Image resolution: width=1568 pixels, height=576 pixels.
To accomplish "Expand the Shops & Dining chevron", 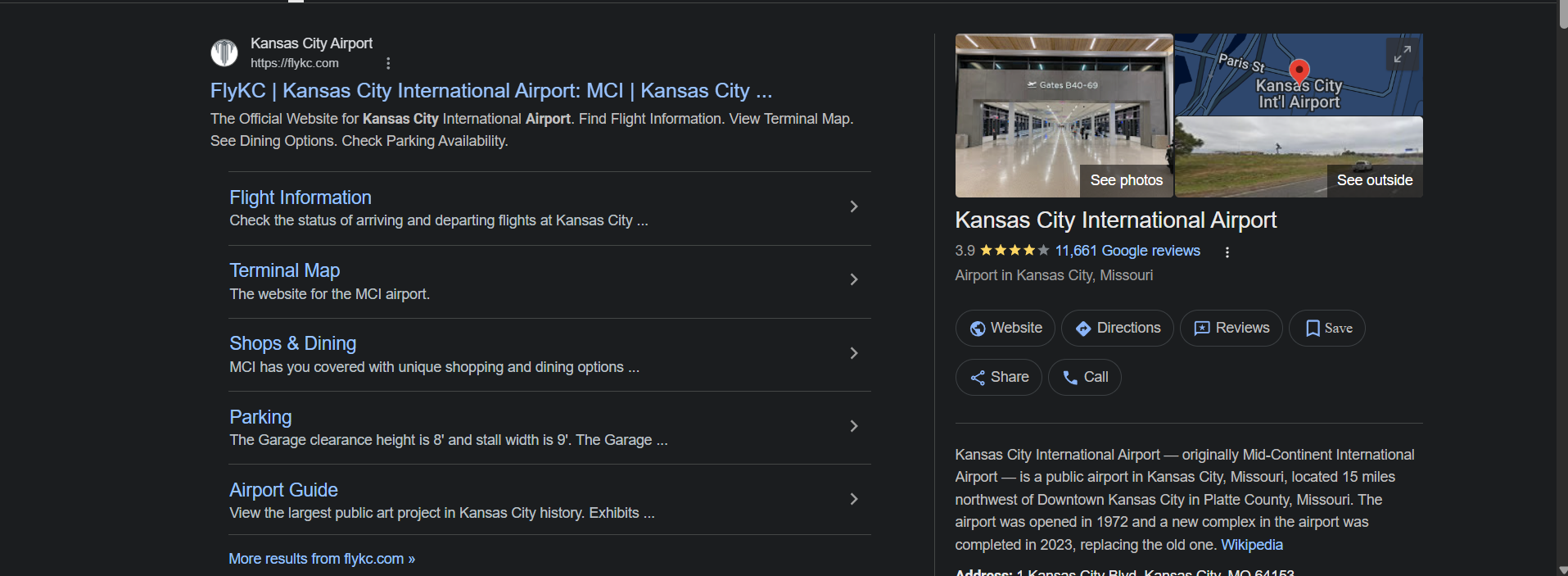I will pos(853,353).
